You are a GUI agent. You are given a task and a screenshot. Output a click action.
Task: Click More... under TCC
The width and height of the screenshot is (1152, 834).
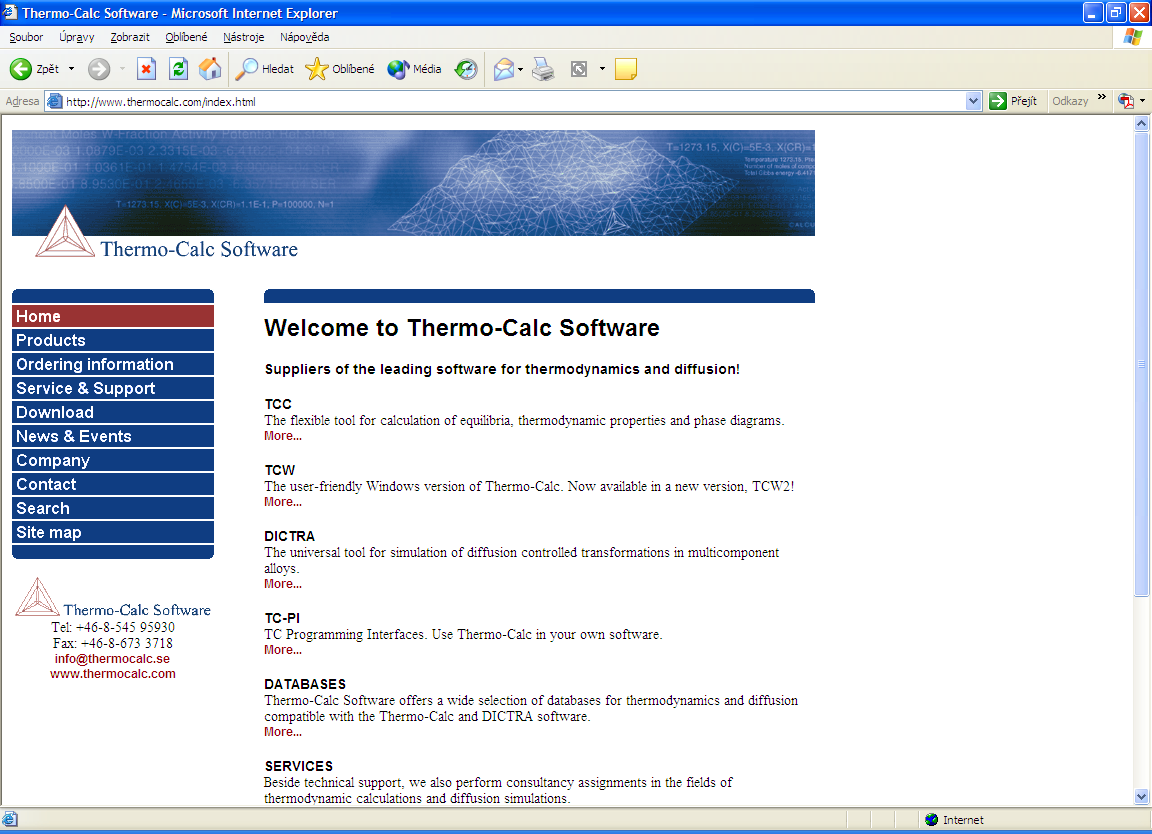pyautogui.click(x=283, y=436)
